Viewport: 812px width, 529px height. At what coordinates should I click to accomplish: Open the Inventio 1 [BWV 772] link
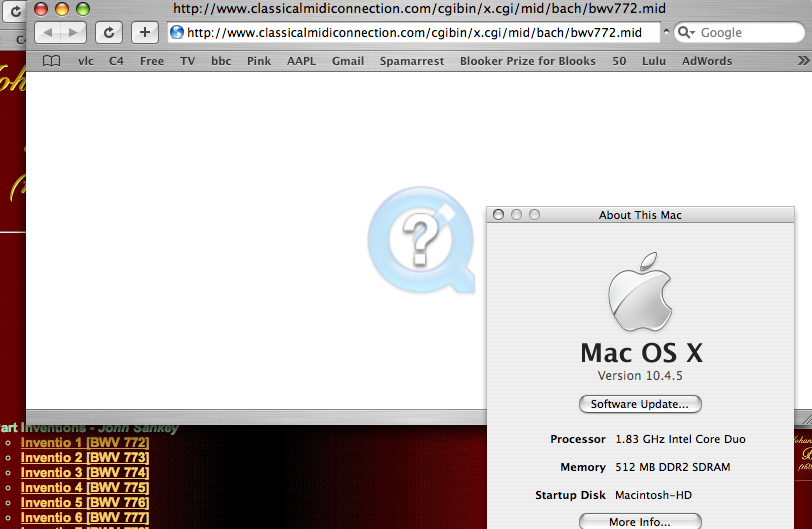(85, 443)
